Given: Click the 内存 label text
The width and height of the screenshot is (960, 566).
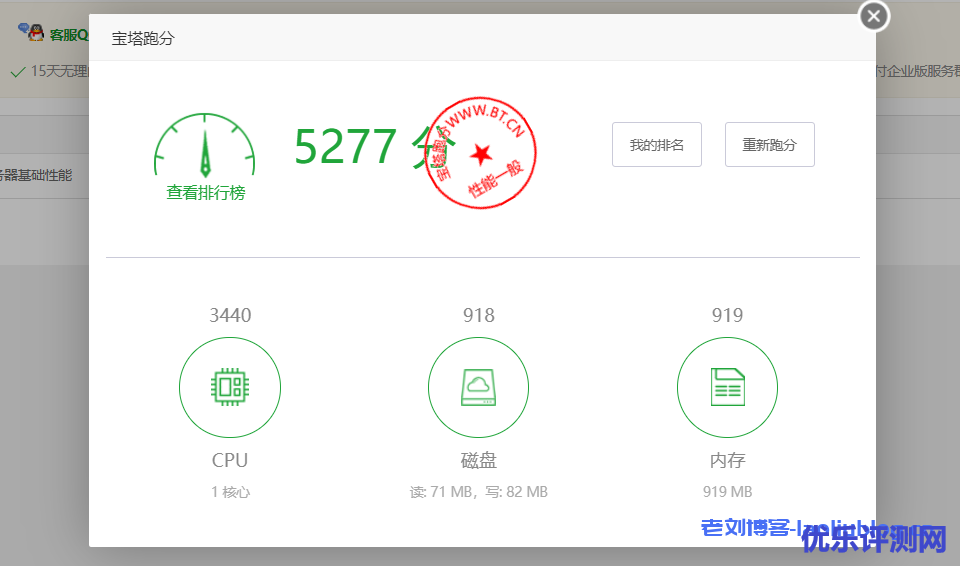Looking at the screenshot, I should pos(727,460).
